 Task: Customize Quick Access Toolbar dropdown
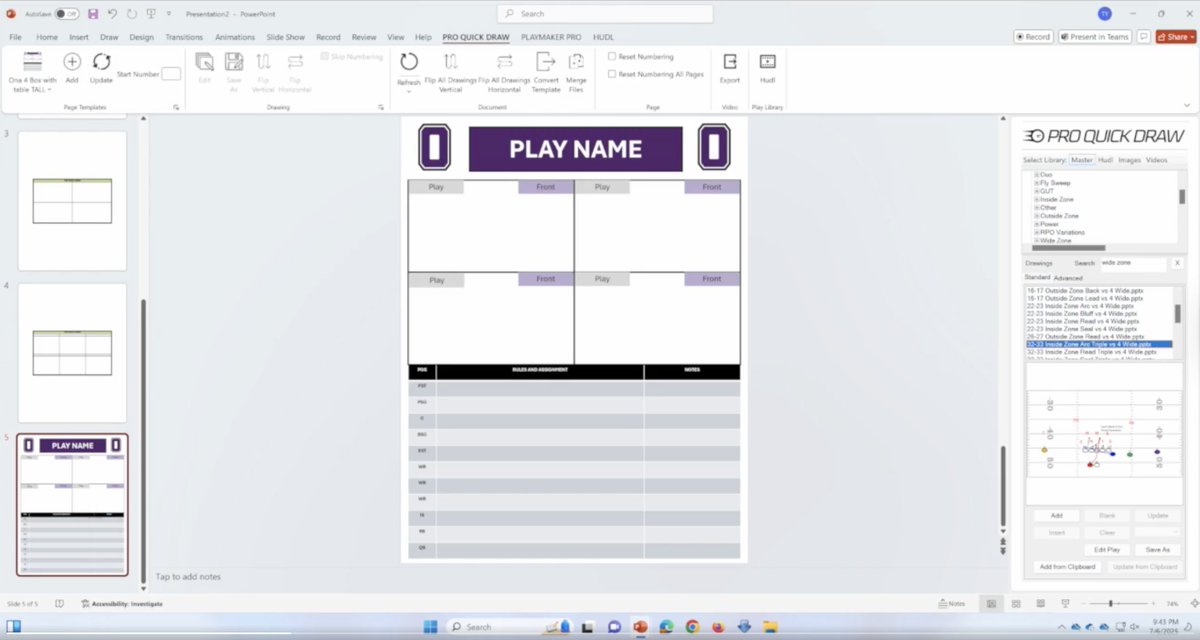167,14
